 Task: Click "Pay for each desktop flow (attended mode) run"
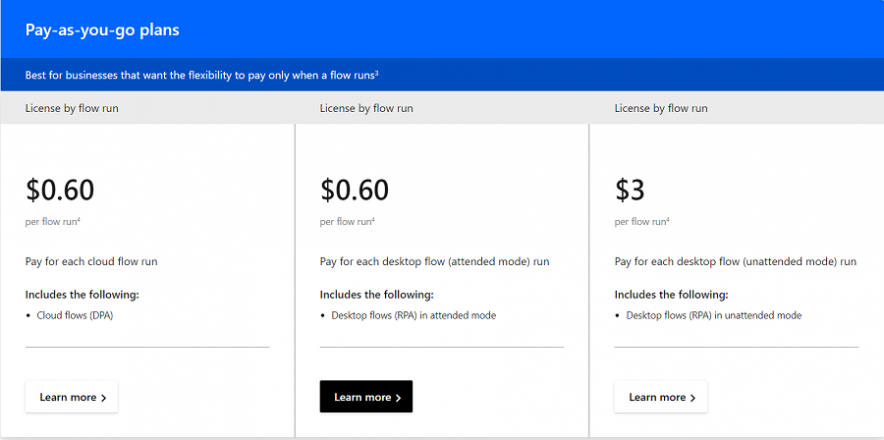[x=434, y=262]
